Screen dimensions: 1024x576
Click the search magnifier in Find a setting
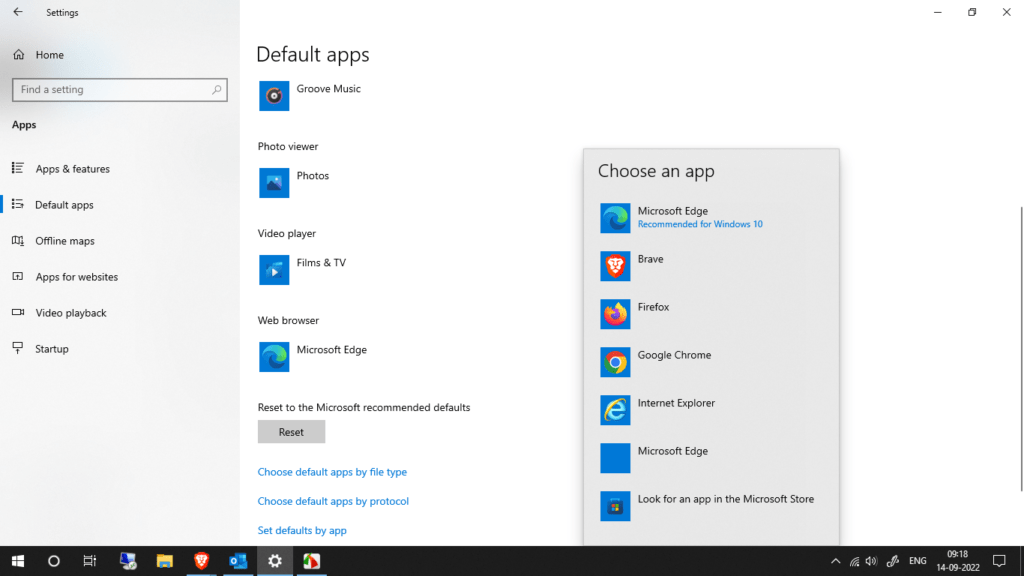point(217,89)
